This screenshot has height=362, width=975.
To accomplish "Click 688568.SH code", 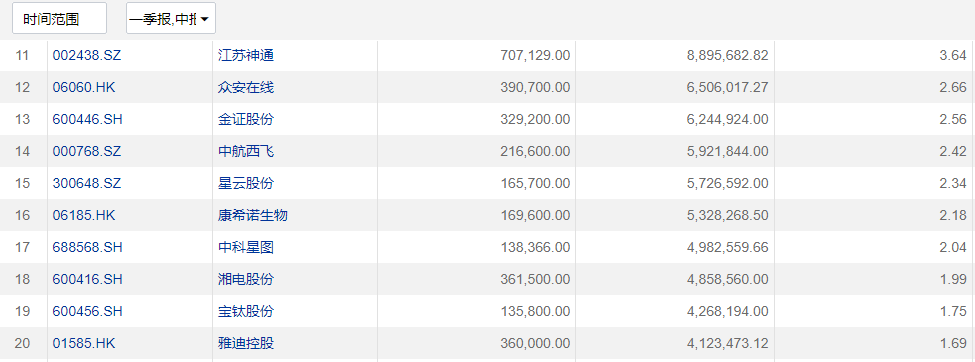I will pyautogui.click(x=88, y=248).
